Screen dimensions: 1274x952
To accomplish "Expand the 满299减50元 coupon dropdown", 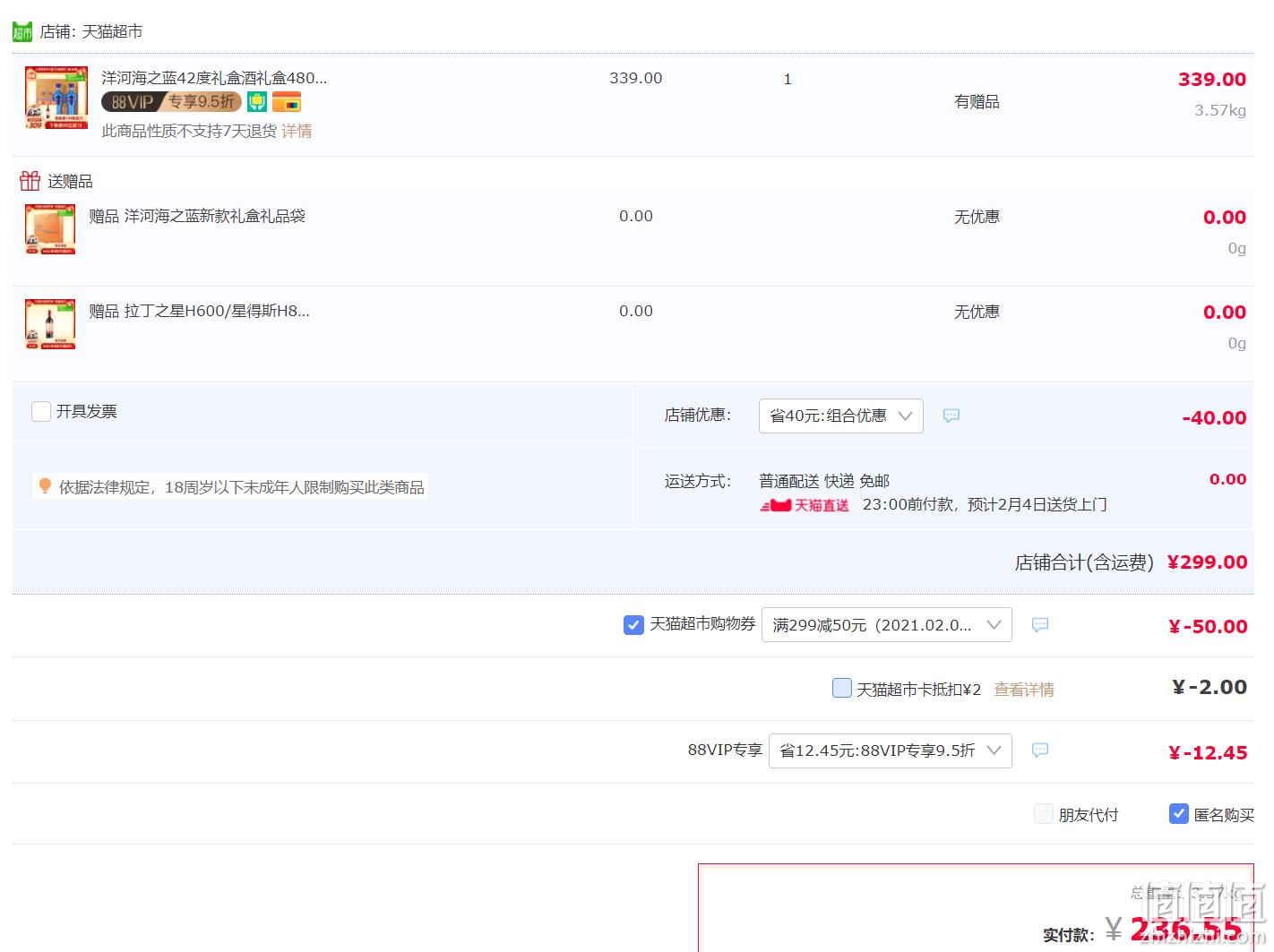I will 887,625.
